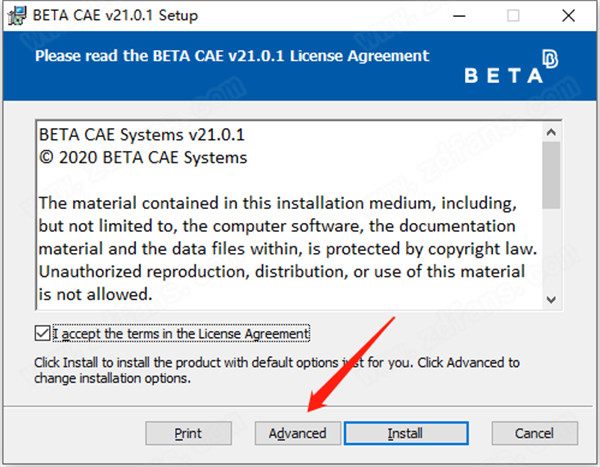Click the 'BETA CAE v21.0.1 Setup' title text
This screenshot has width=600, height=467.
point(115,16)
